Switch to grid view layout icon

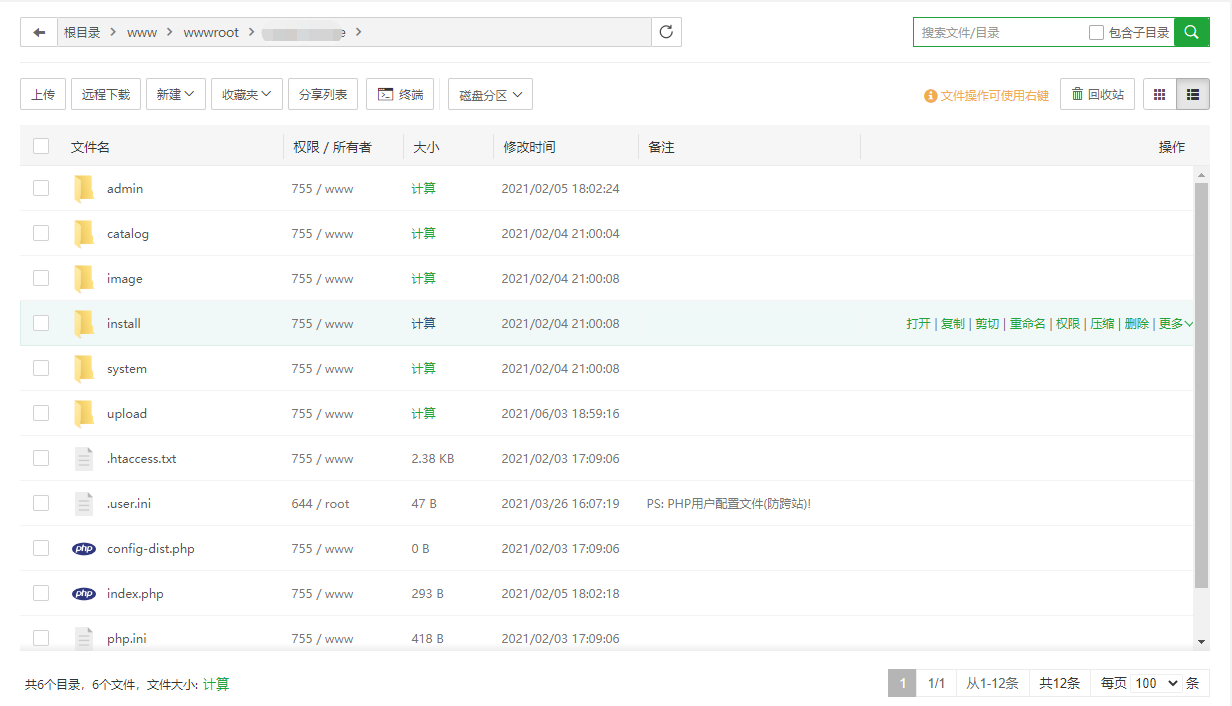[1160, 95]
